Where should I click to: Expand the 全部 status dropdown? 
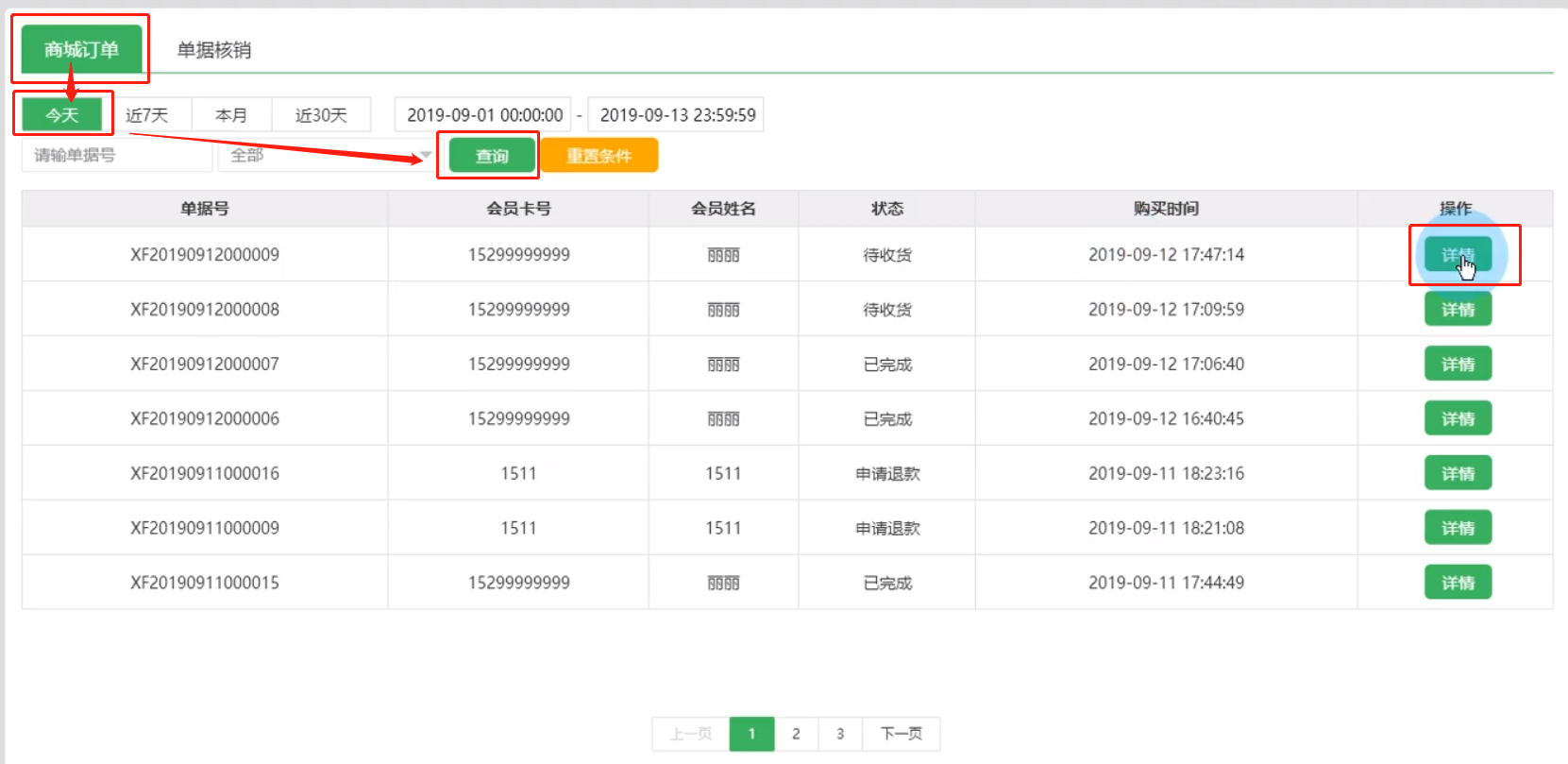326,155
